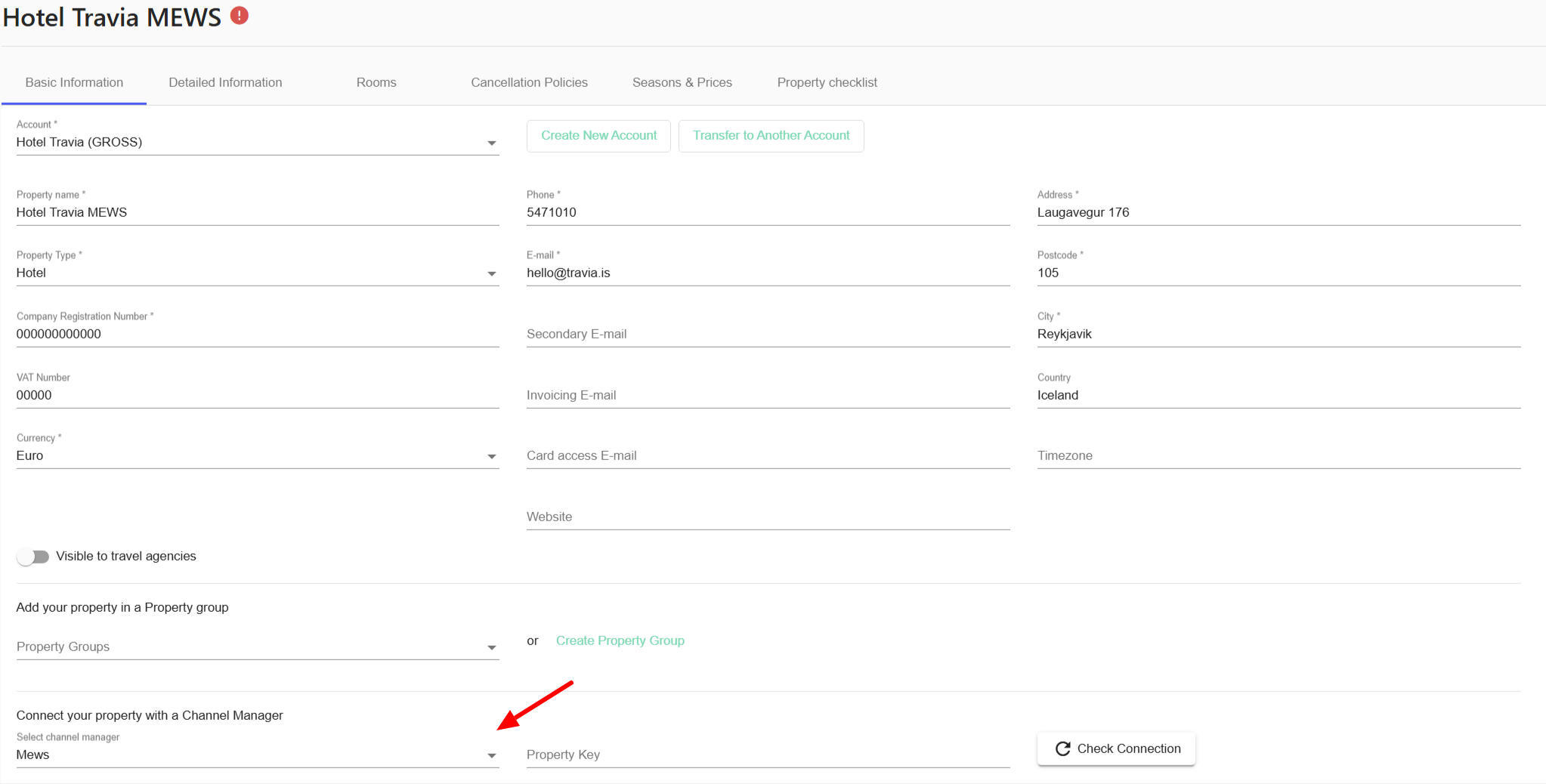
Task: Click Create New Account button
Action: point(598,136)
